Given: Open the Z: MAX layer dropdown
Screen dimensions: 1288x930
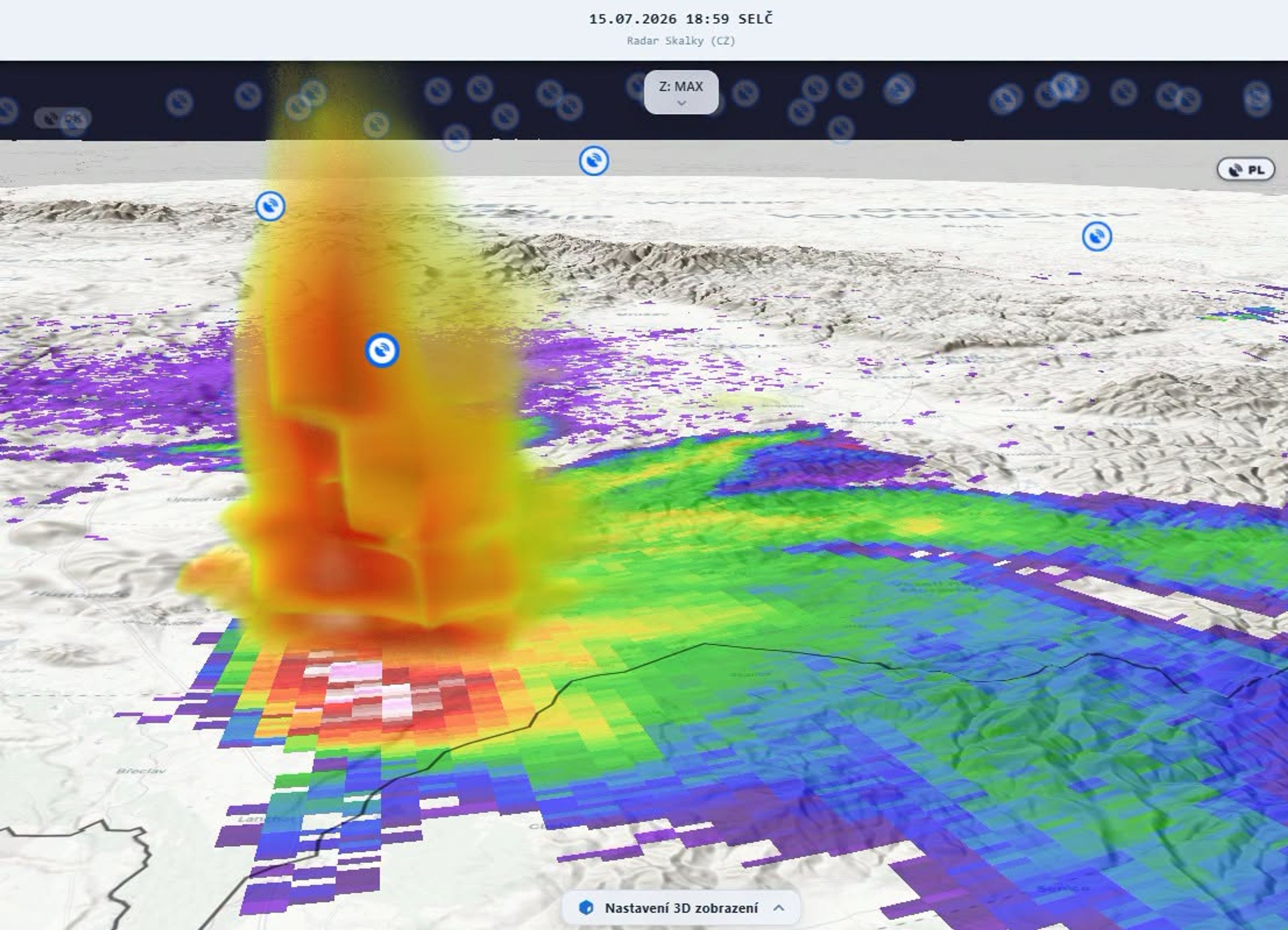Looking at the screenshot, I should pos(681,92).
